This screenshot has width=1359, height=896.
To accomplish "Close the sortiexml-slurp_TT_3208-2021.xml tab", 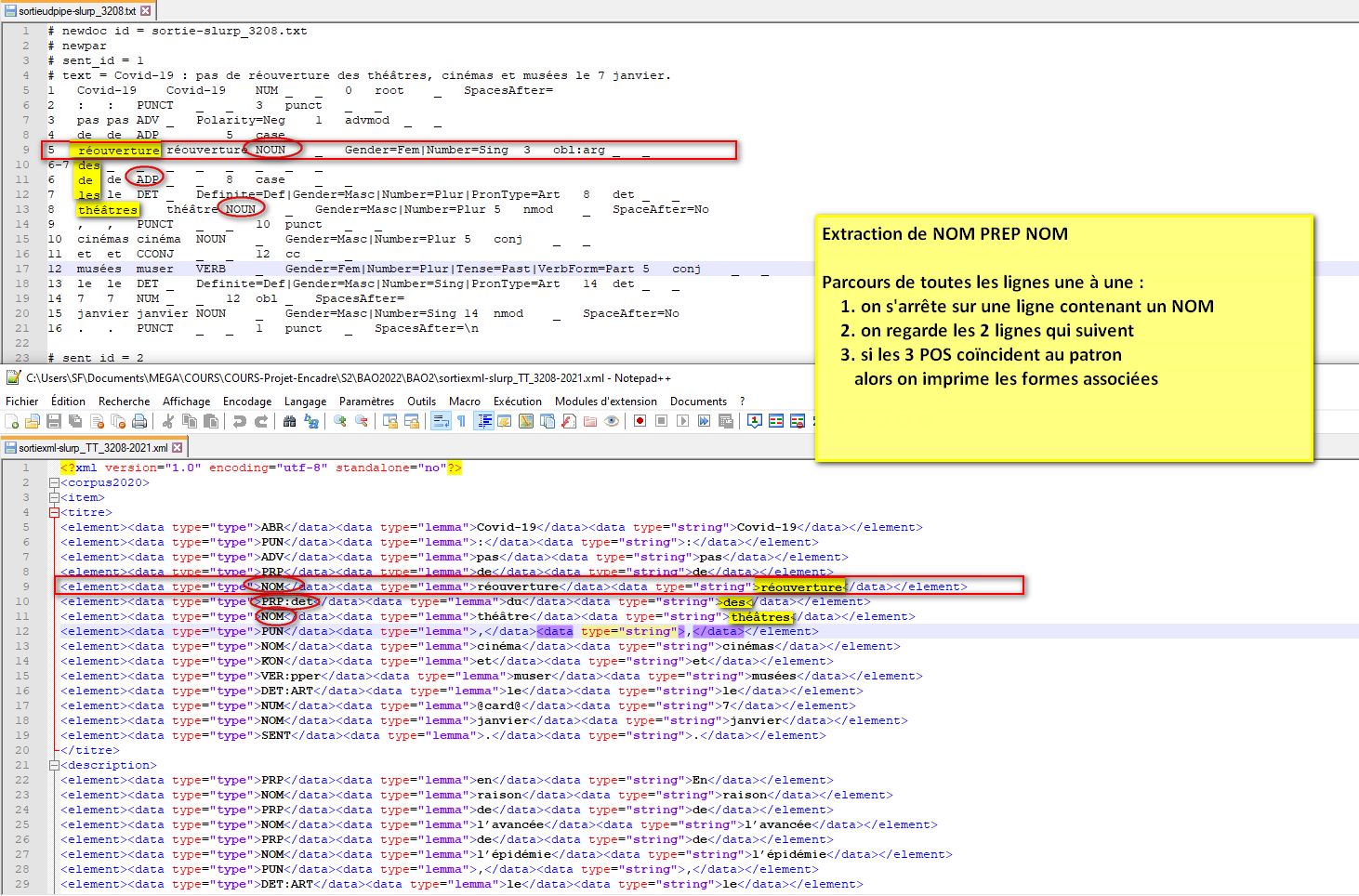I will [x=177, y=448].
